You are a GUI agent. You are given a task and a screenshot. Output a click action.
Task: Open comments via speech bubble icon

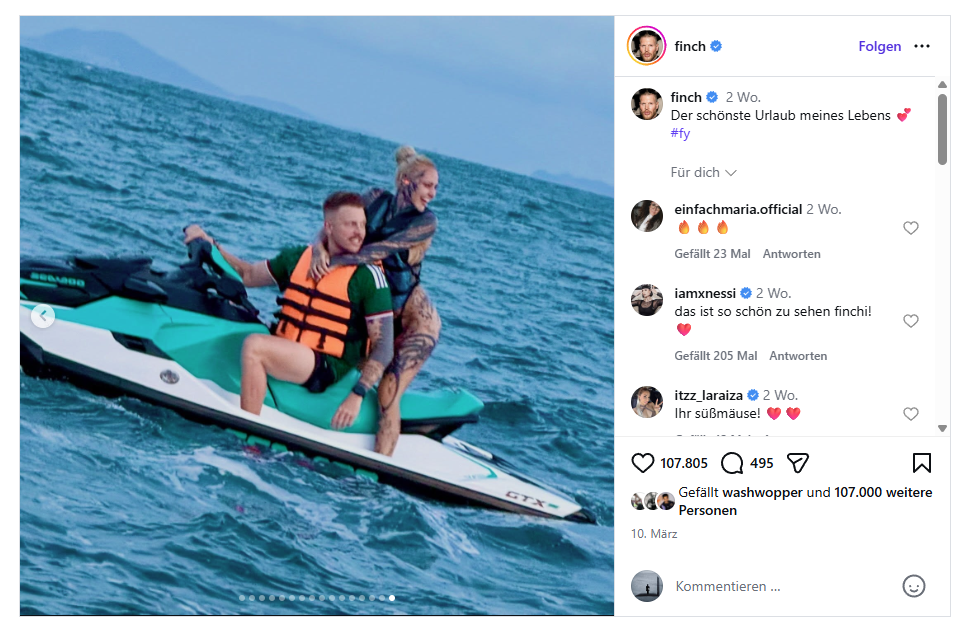pyautogui.click(x=732, y=463)
